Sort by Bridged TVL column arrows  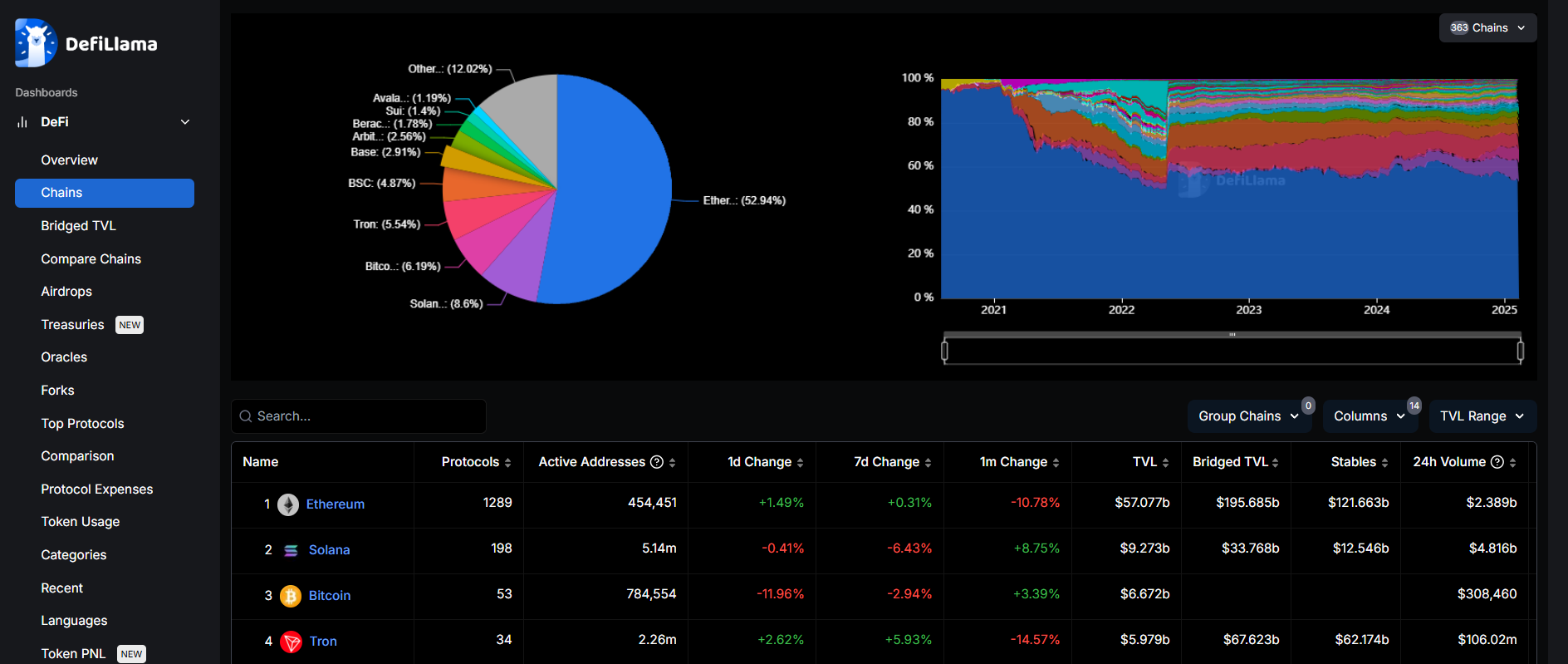(1276, 463)
